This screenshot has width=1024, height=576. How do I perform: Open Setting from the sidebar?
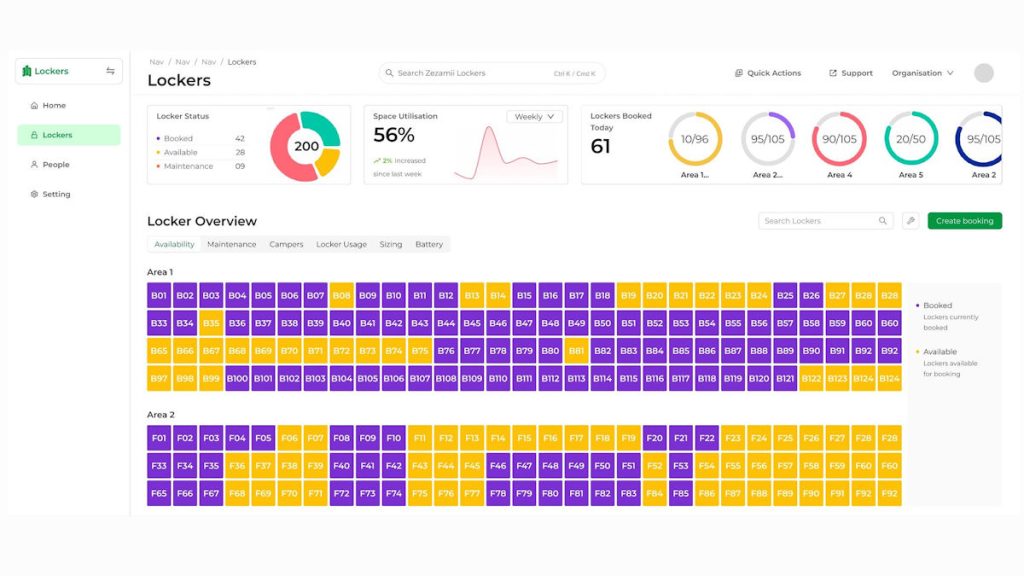tap(56, 195)
